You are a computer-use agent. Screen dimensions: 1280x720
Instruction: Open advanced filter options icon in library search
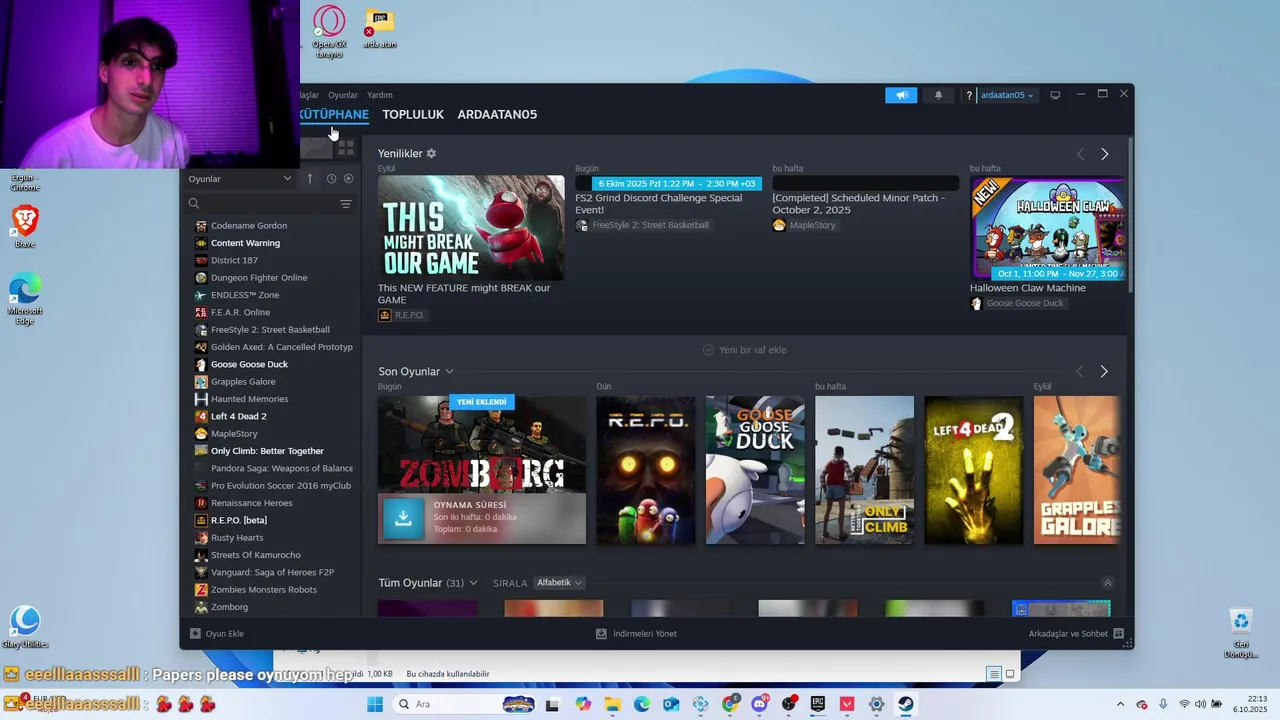(346, 204)
